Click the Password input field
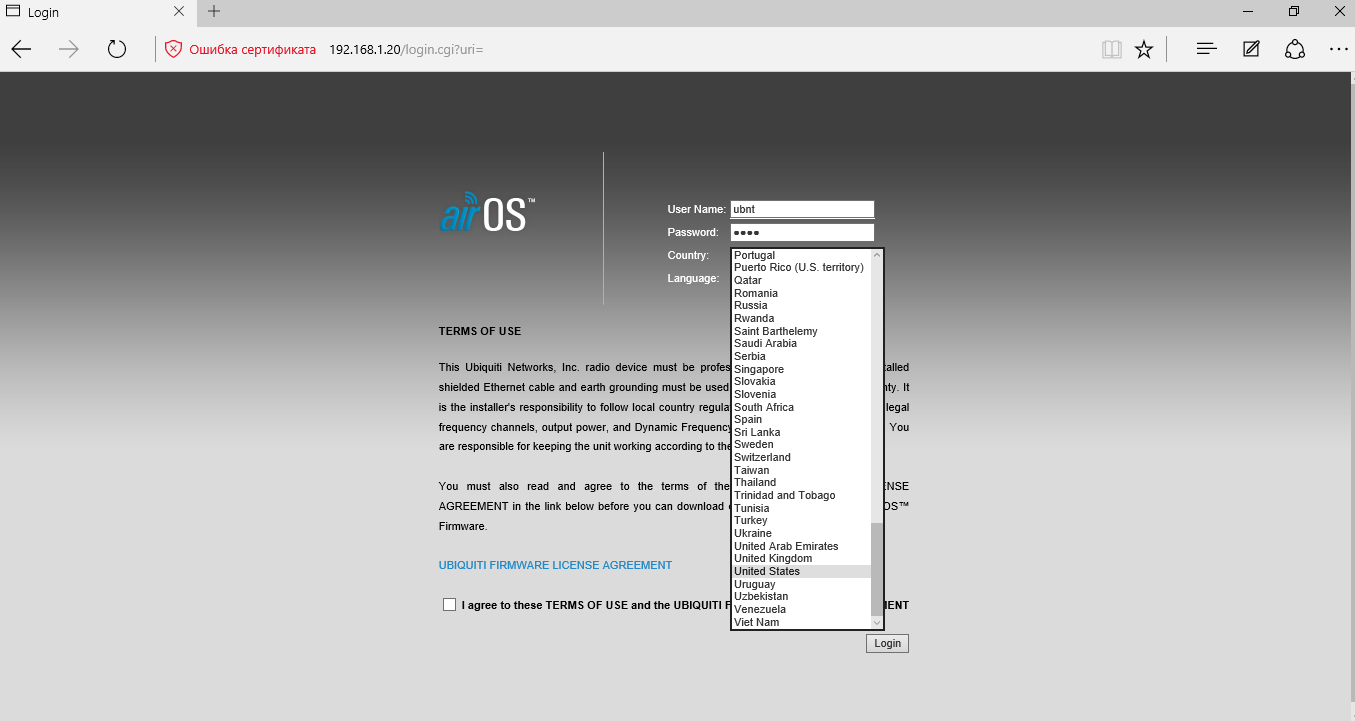Screen dimensions: 1355x721 pos(802,232)
